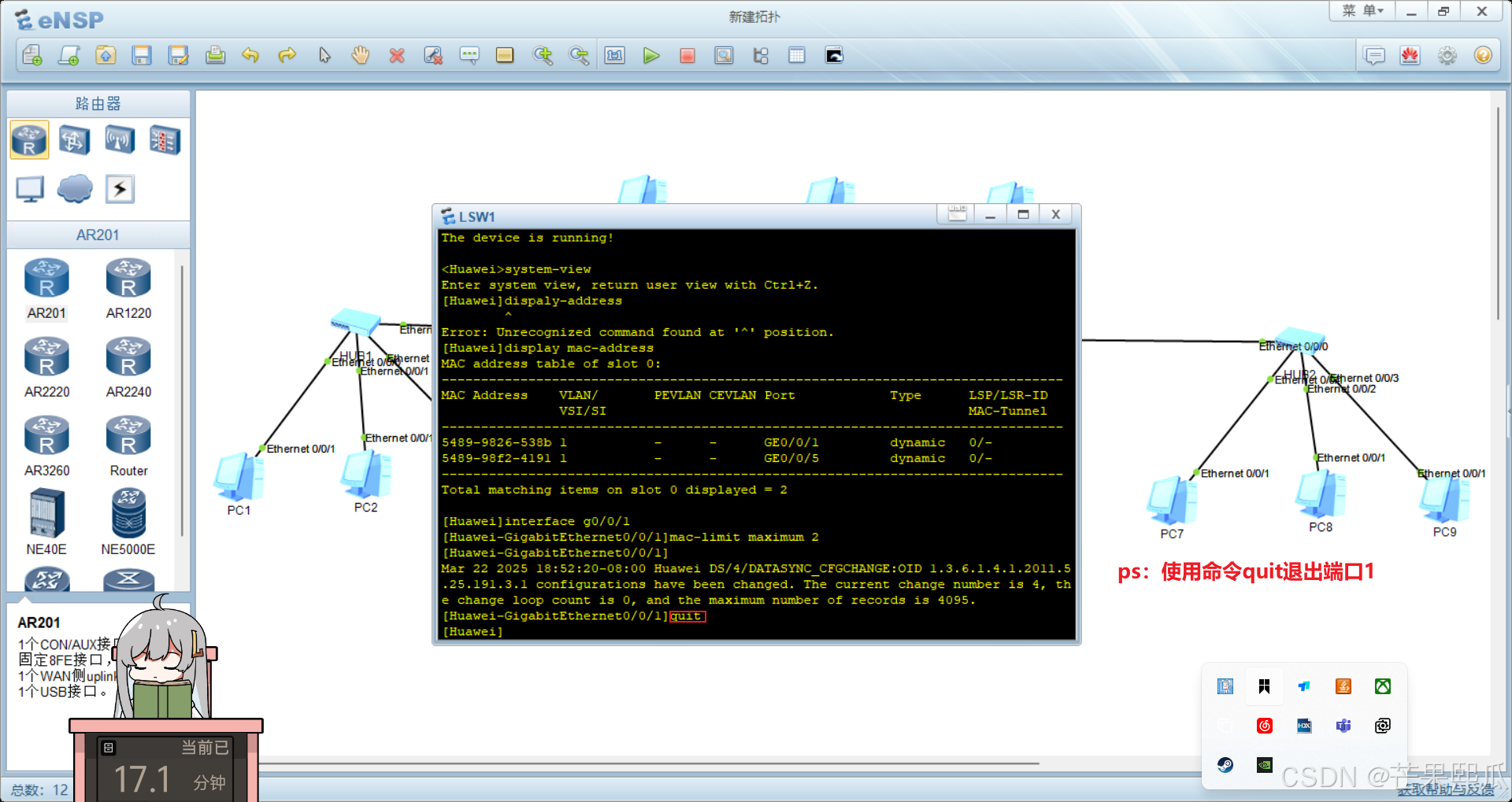Open the NVIDIA tray icon

(x=1265, y=765)
